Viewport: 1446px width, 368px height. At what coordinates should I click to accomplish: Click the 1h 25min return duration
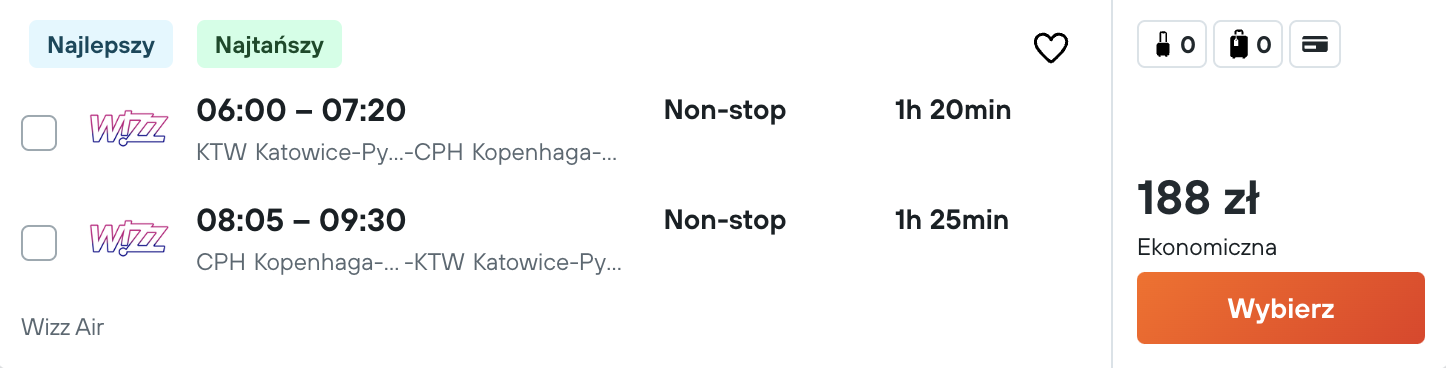click(952, 220)
